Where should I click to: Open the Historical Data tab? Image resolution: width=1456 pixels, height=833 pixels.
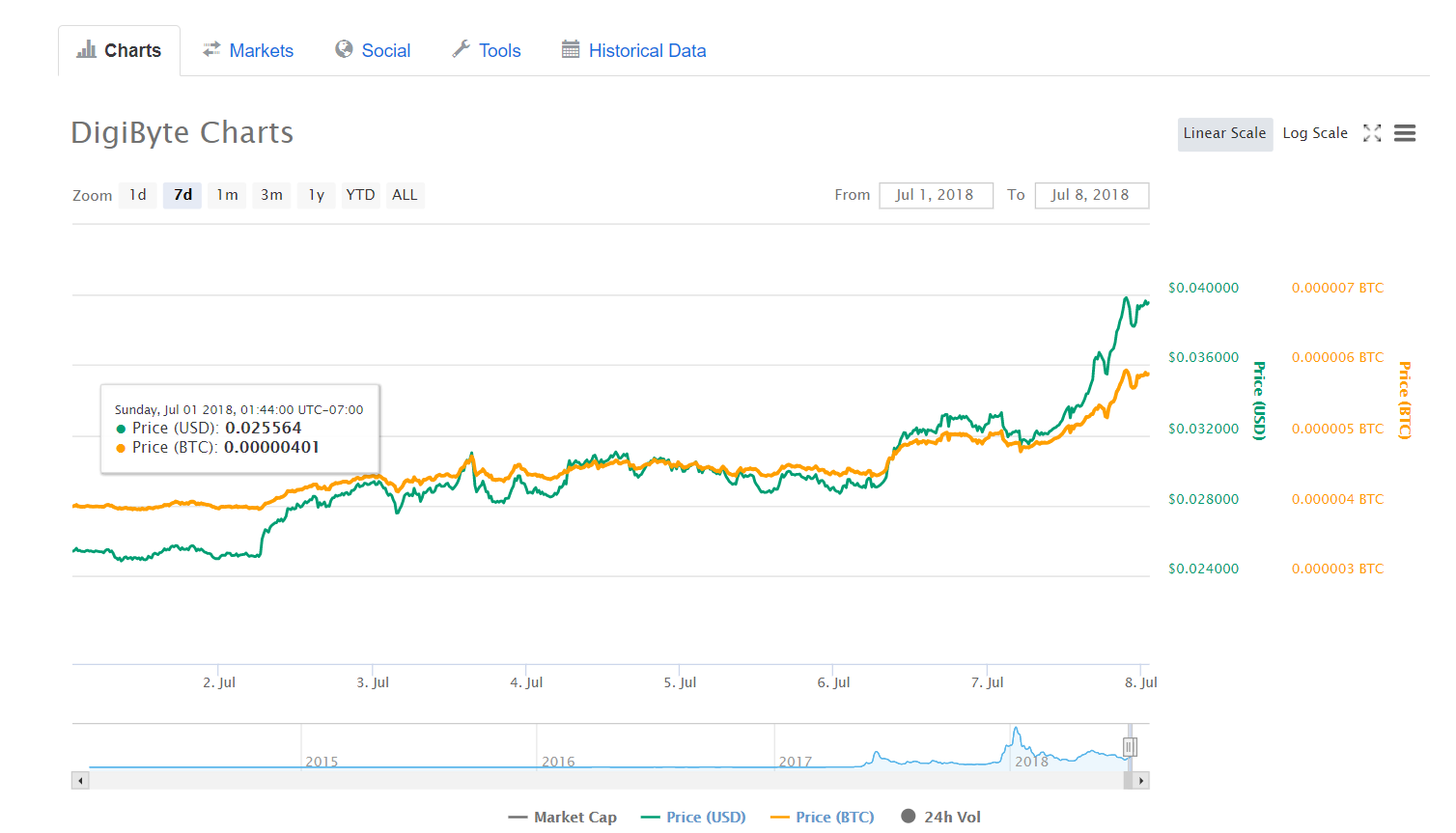(x=634, y=50)
